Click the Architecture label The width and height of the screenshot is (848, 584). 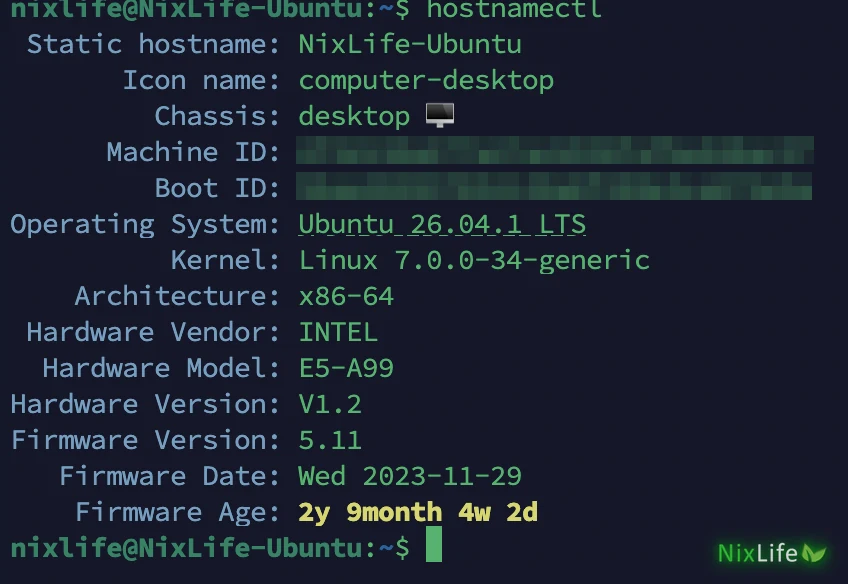(177, 296)
